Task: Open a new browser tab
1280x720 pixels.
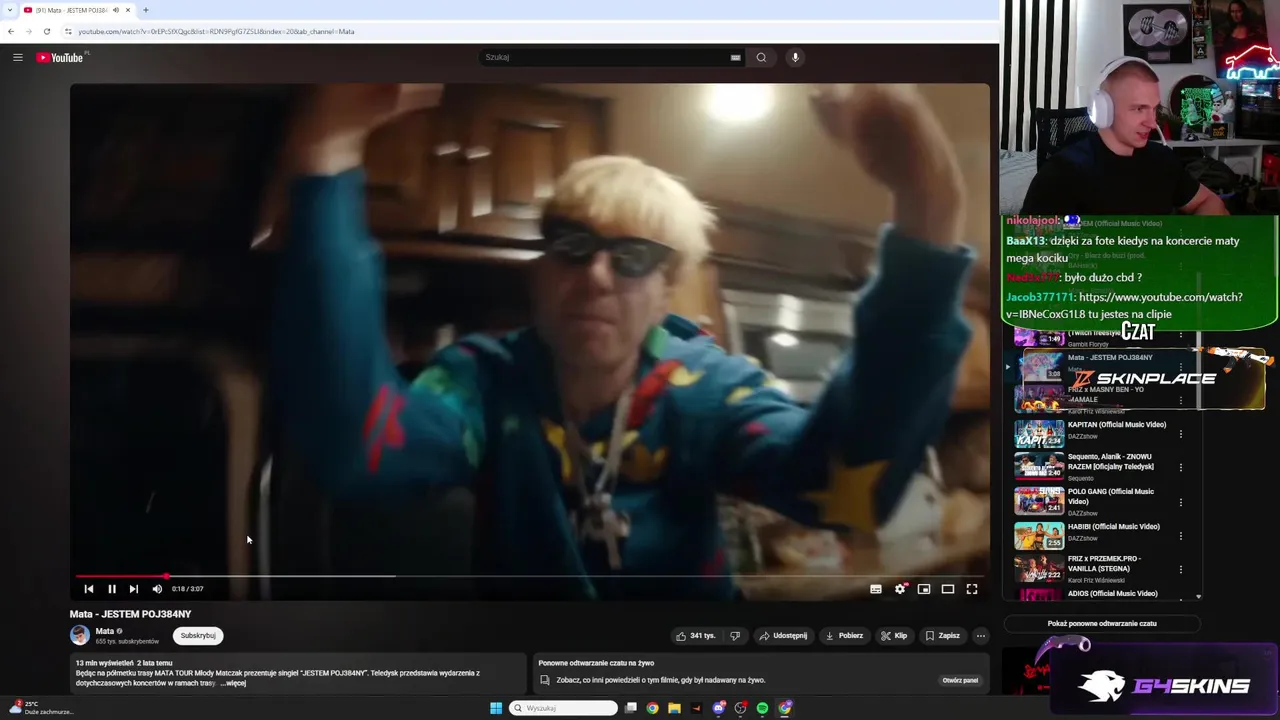Action: (x=146, y=10)
